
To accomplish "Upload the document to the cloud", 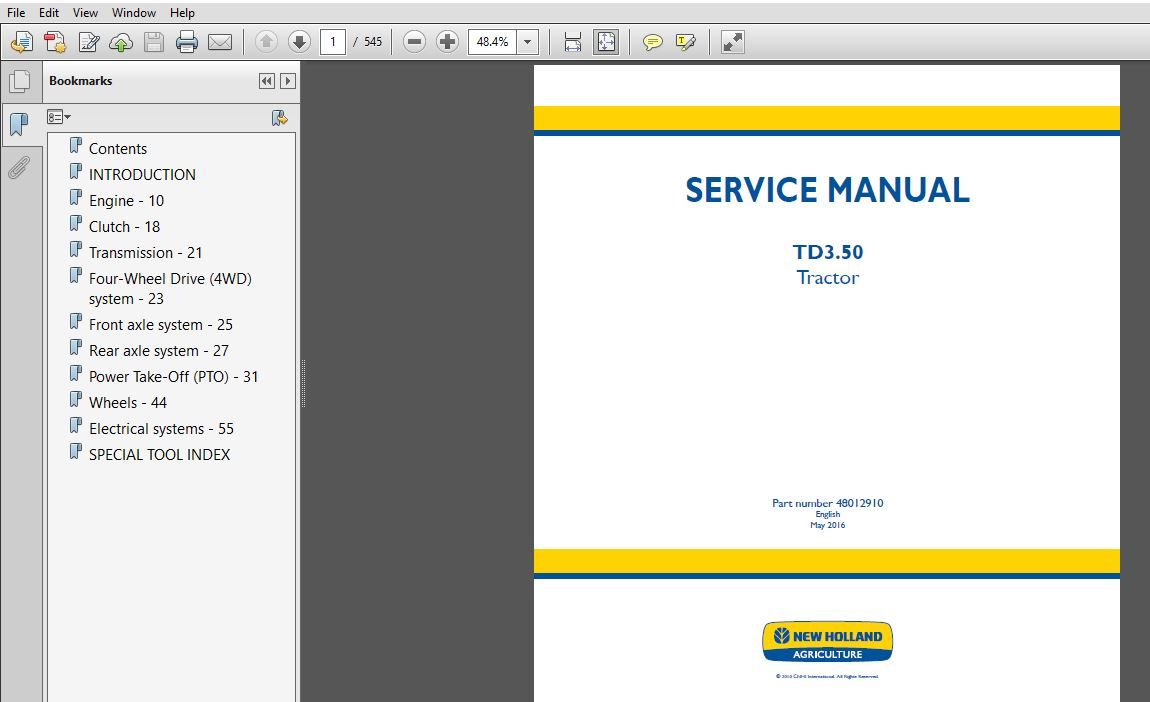I will tap(120, 41).
